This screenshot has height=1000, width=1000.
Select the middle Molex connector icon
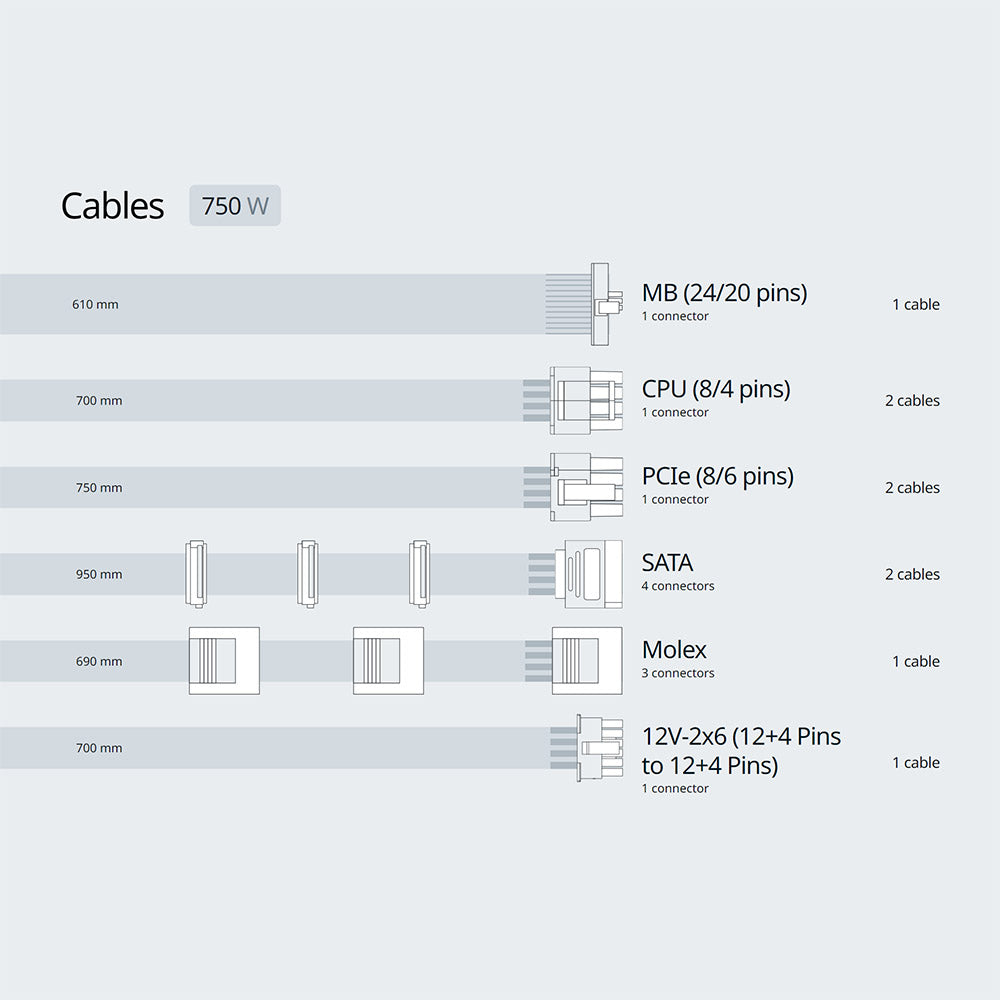388,661
